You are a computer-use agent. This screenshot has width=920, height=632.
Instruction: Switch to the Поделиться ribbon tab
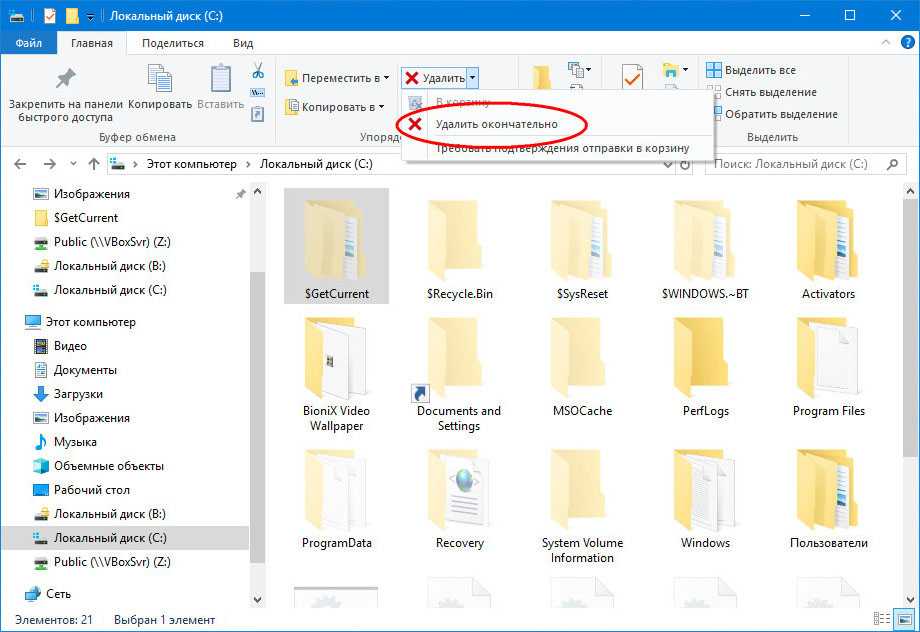172,43
